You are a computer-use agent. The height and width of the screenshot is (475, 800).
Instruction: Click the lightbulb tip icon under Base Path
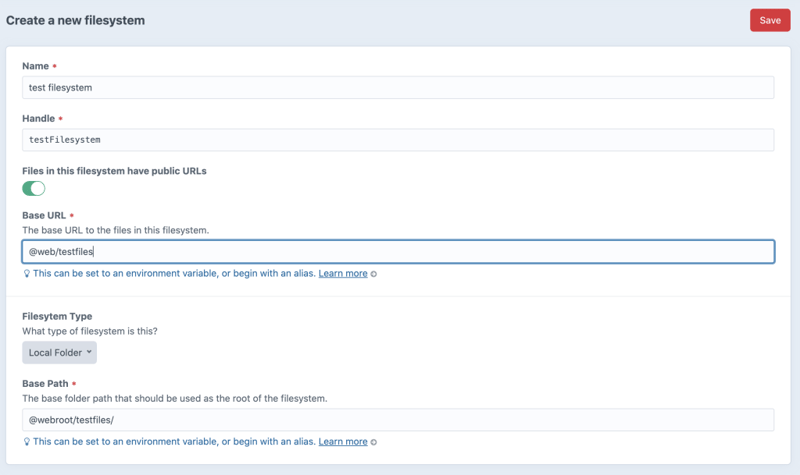click(x=27, y=442)
